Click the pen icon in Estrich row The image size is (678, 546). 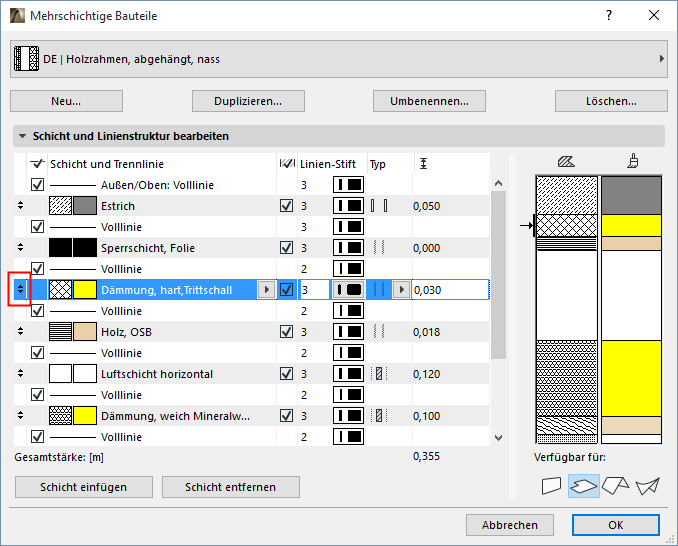(348, 206)
